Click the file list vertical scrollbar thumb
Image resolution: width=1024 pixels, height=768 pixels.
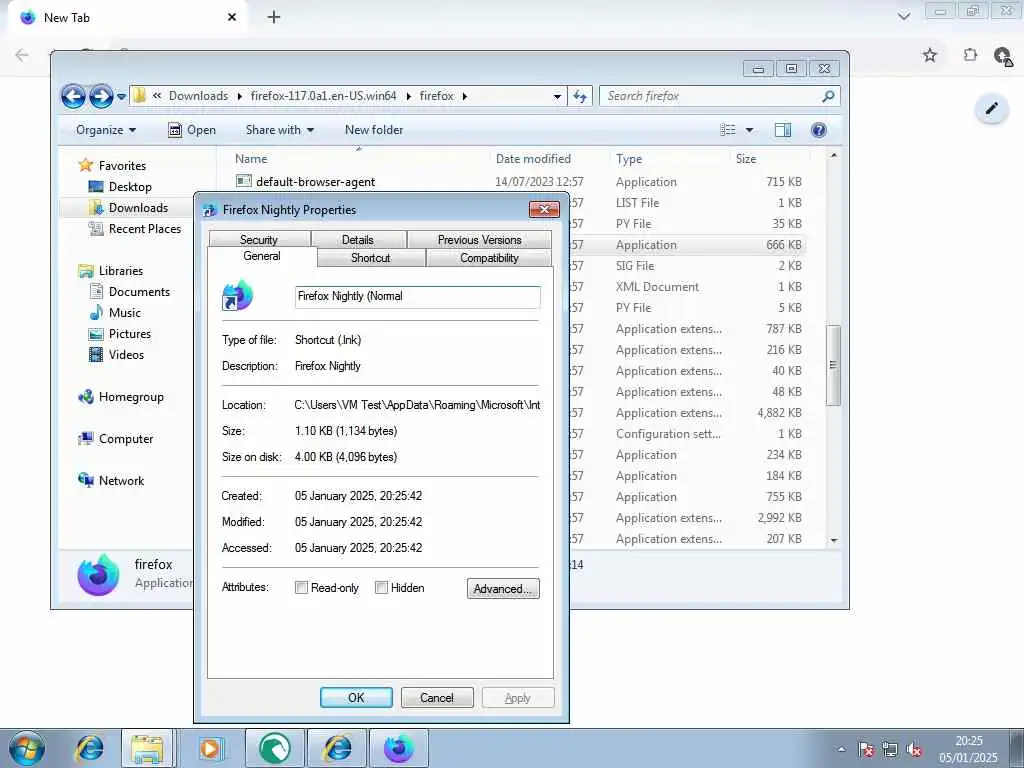point(833,365)
